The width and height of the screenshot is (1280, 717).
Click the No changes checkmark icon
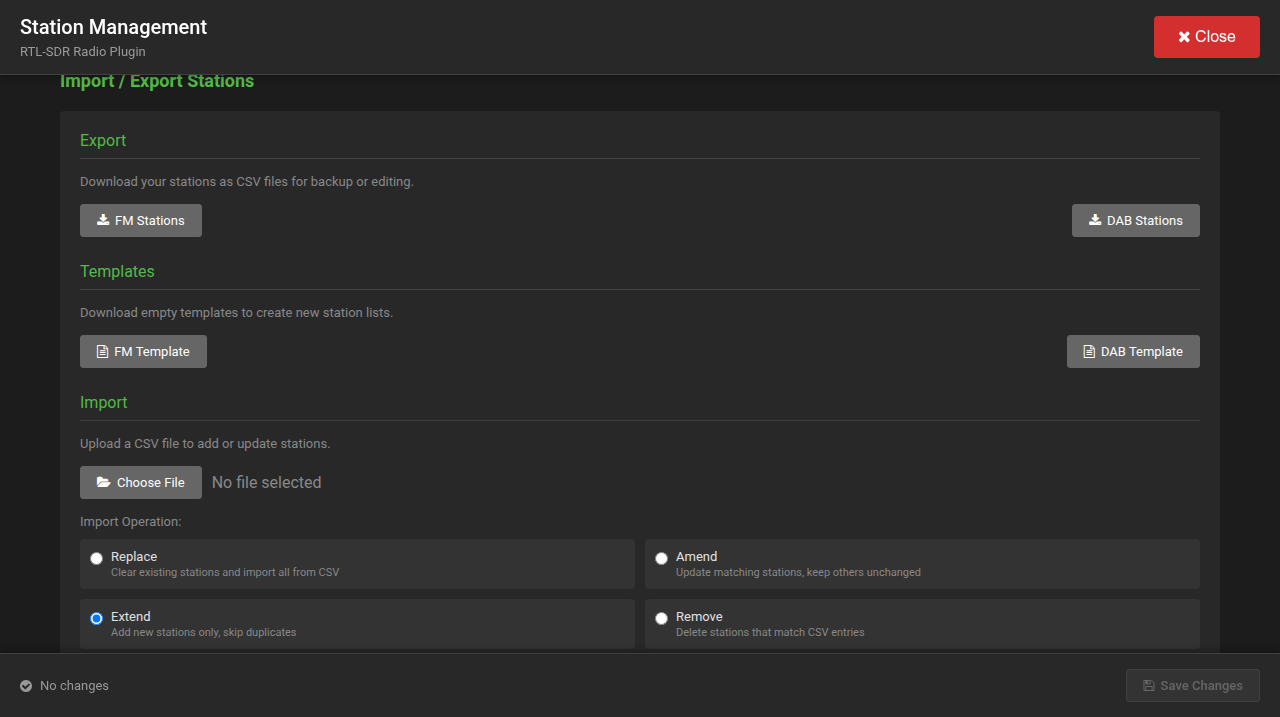(26, 686)
